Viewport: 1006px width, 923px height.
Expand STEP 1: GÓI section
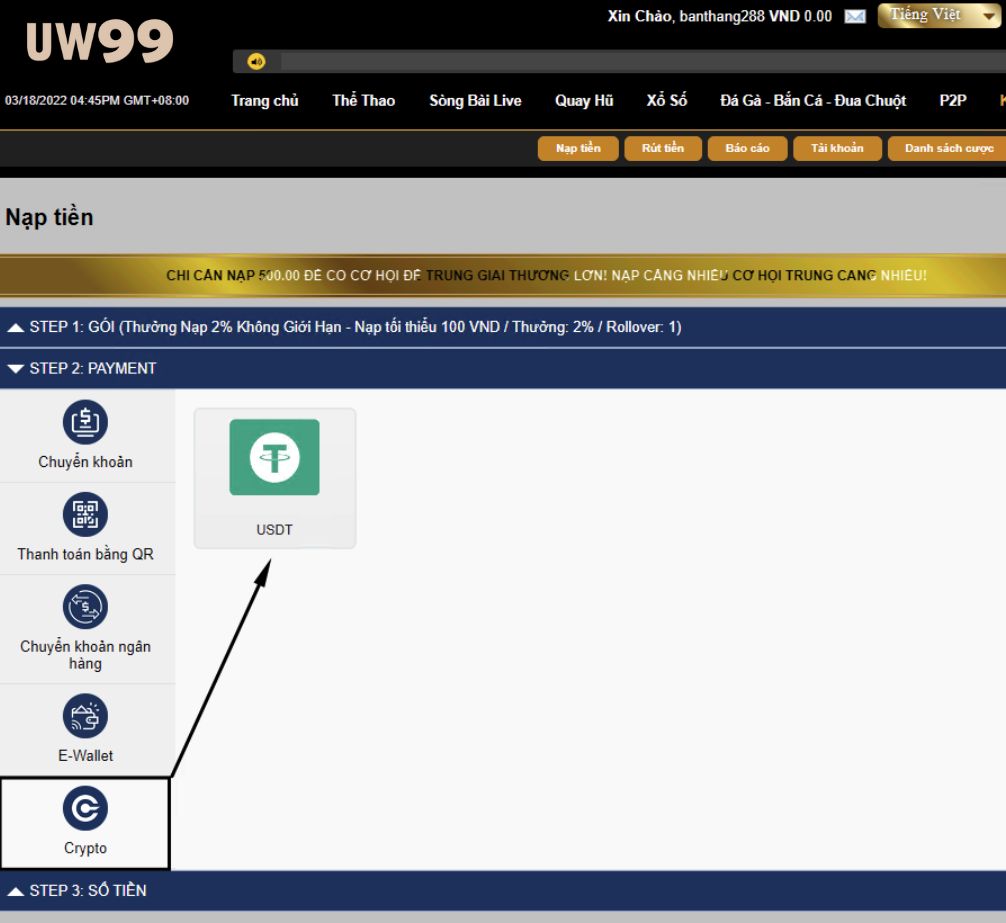tap(344, 327)
